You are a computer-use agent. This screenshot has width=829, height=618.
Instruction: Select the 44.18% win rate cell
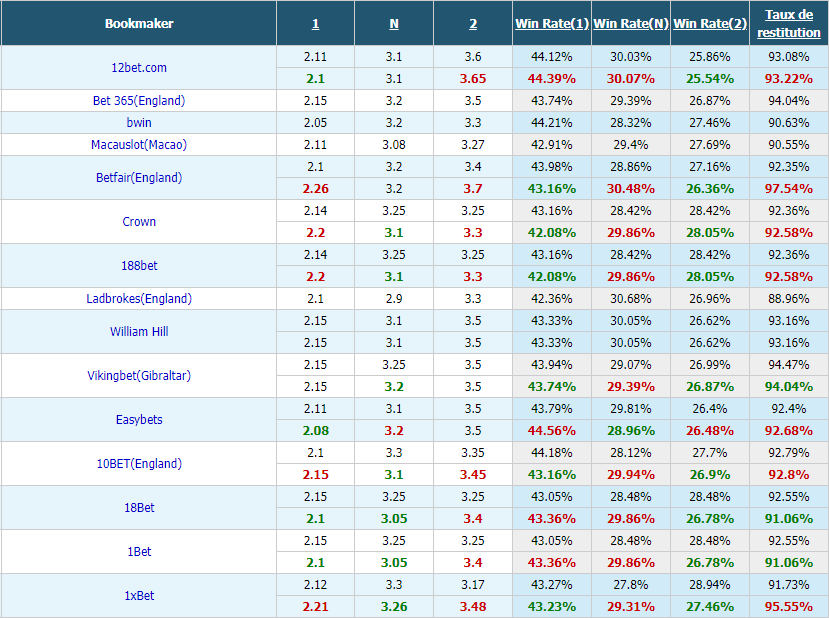pos(552,453)
